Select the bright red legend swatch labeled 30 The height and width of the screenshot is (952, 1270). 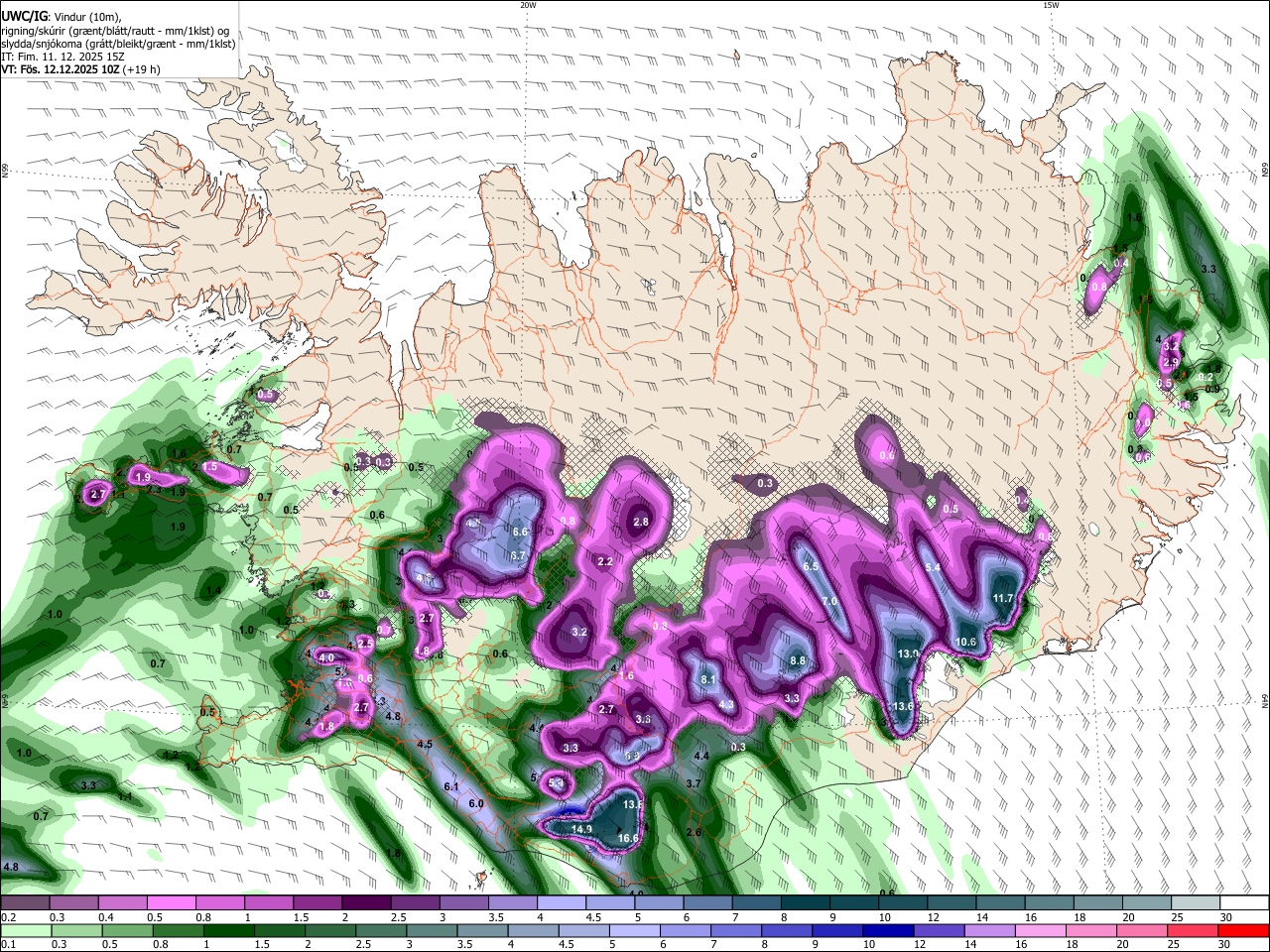pos(1243,931)
